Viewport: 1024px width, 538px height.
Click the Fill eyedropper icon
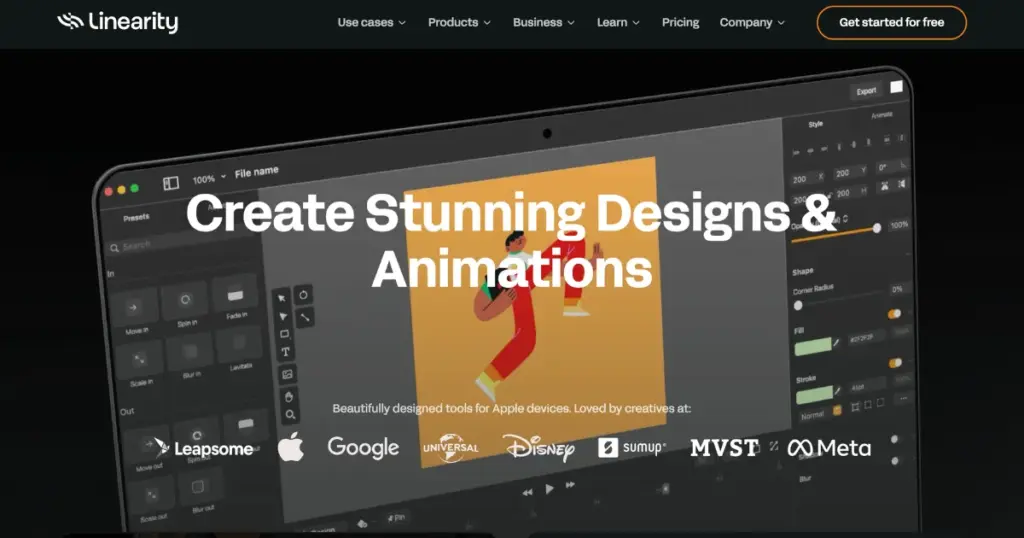click(x=837, y=343)
